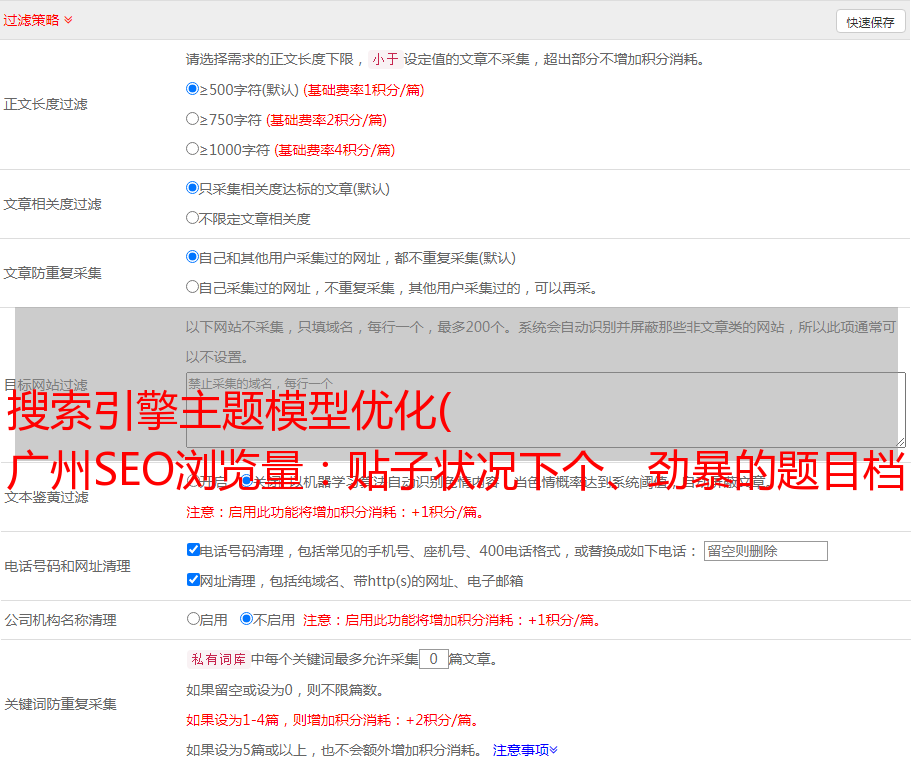The image size is (912, 768).
Task: Click the 电话号码和网址清理 row label
Action: 67,566
